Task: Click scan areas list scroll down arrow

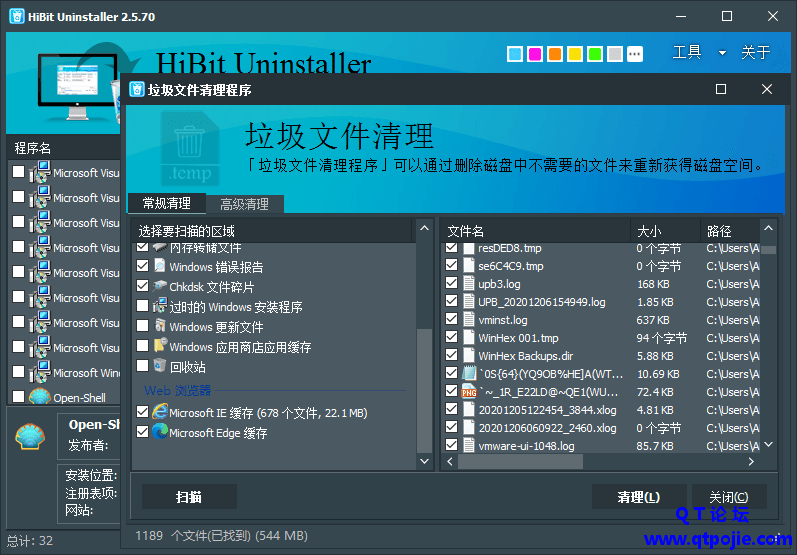Action: click(x=424, y=461)
